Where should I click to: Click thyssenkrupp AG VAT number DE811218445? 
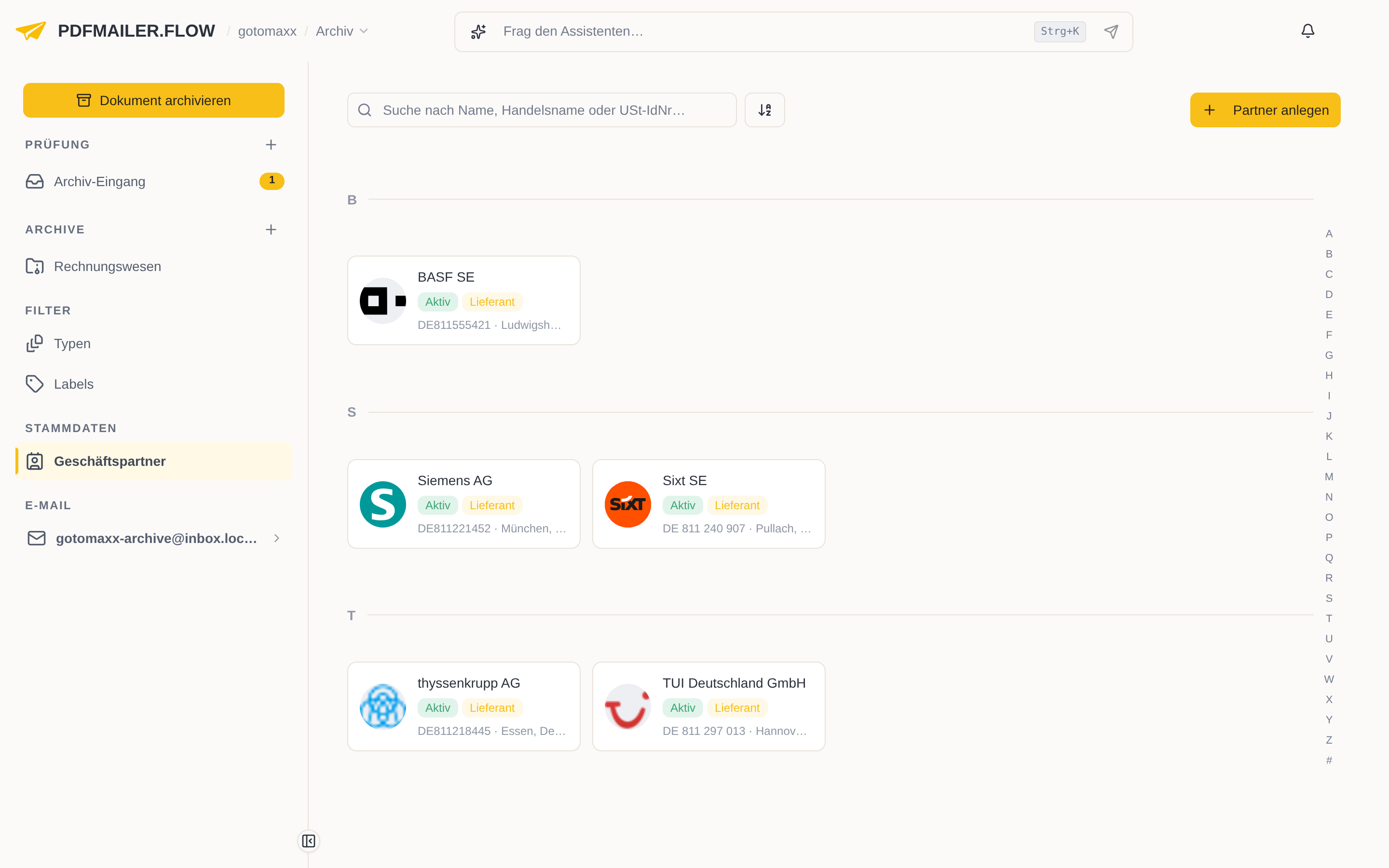coord(454,731)
